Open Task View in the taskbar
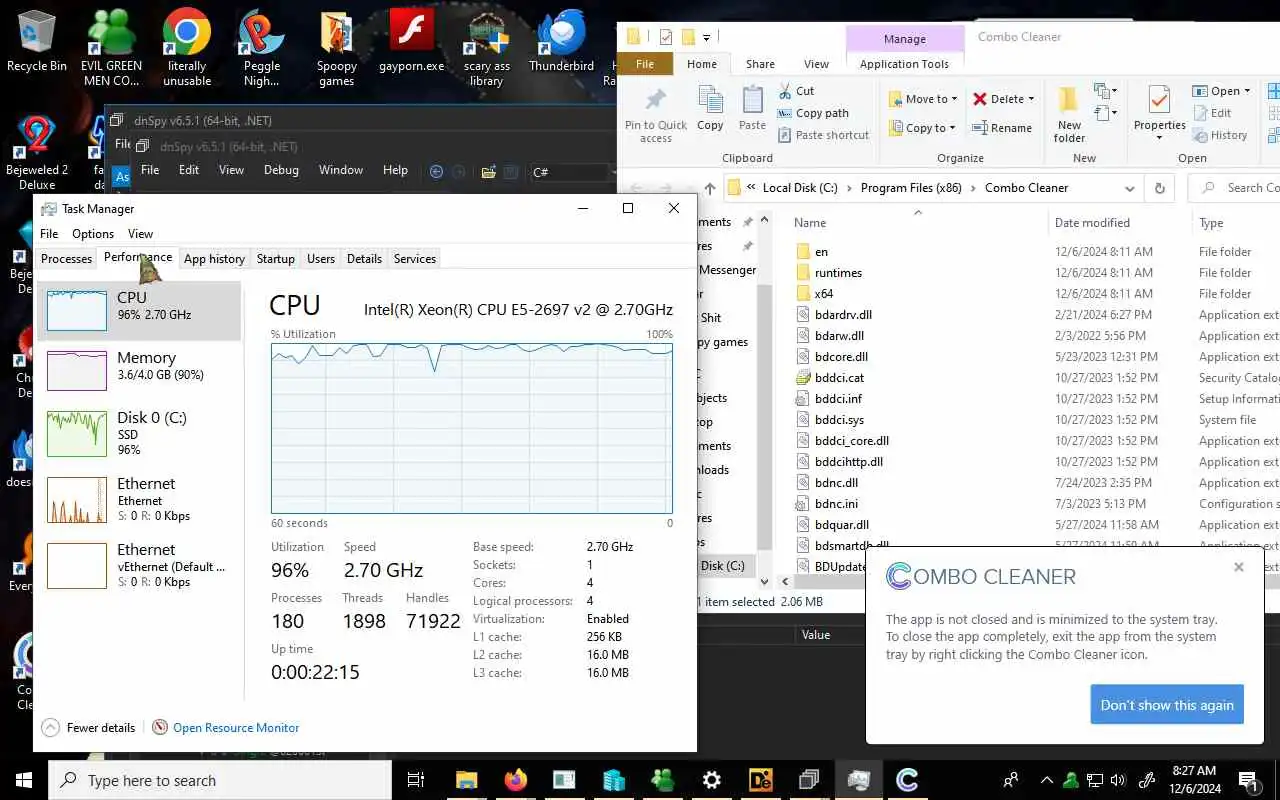Screen dimensions: 1280x800 pyautogui.click(x=416, y=780)
